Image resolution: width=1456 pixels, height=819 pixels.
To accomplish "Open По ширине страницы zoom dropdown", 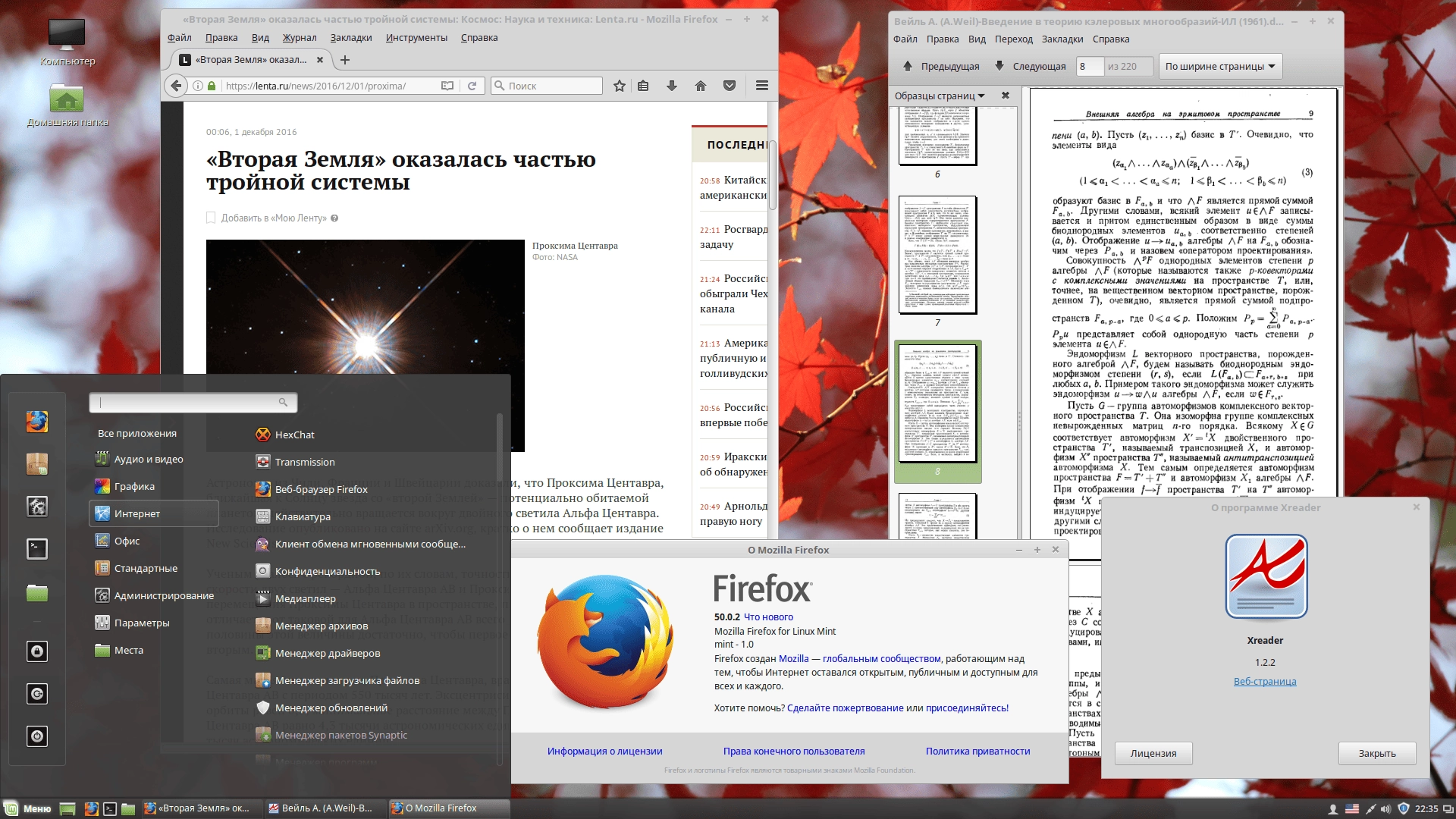I will click(x=1220, y=66).
